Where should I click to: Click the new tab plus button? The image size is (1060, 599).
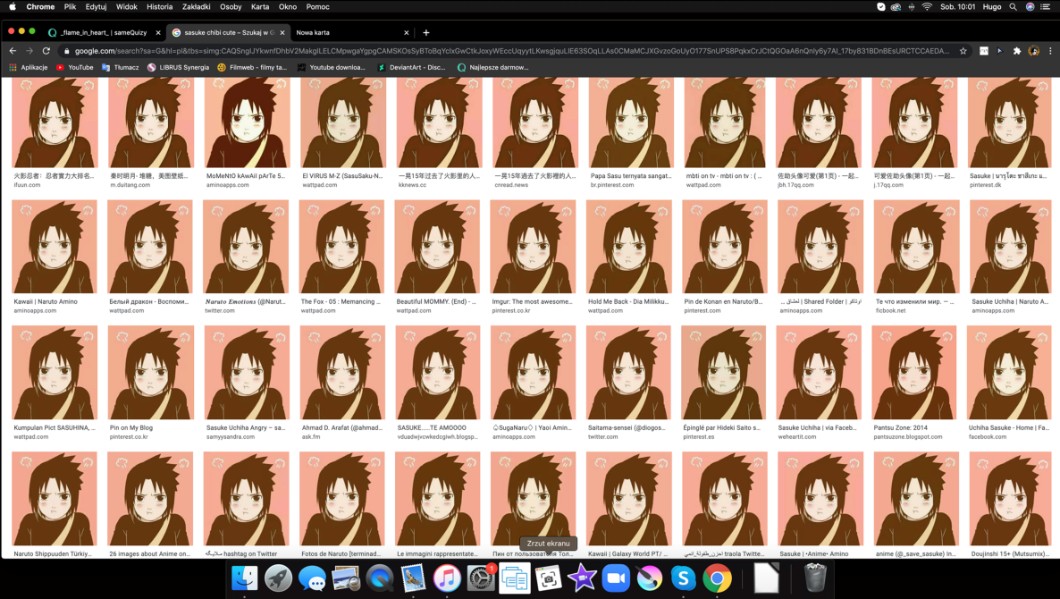pos(426,32)
